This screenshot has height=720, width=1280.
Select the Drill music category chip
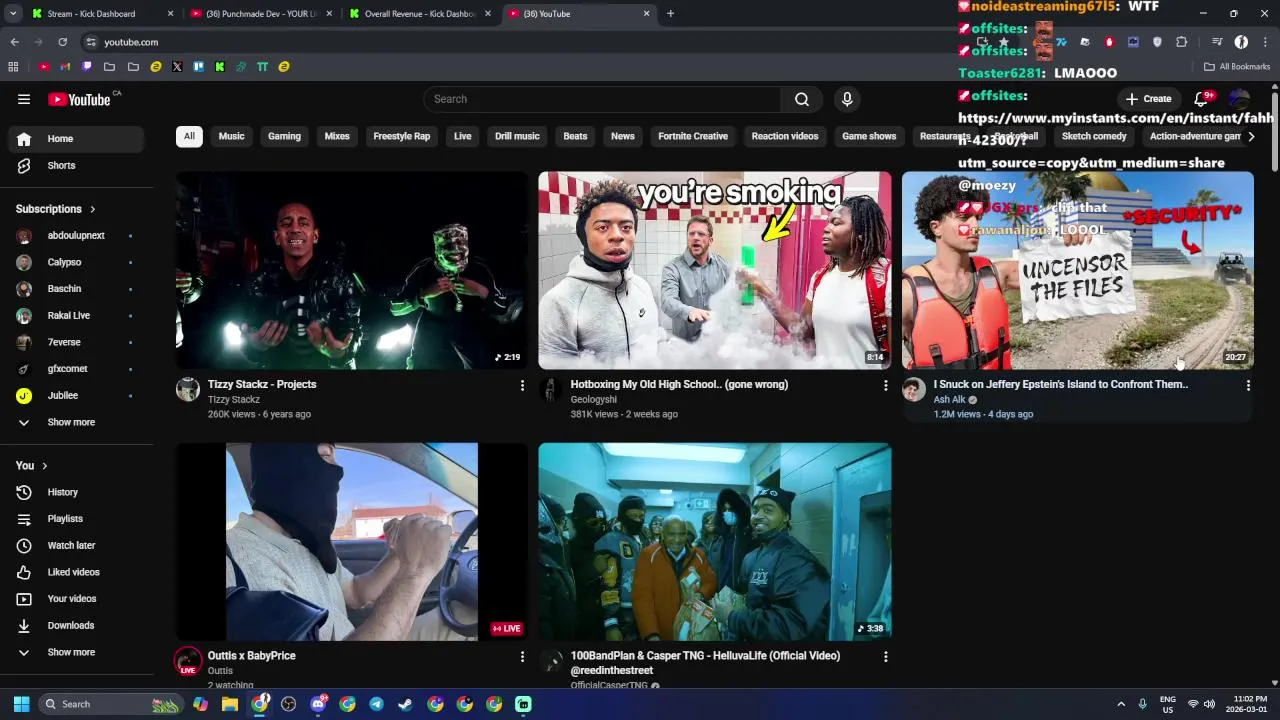click(x=517, y=136)
